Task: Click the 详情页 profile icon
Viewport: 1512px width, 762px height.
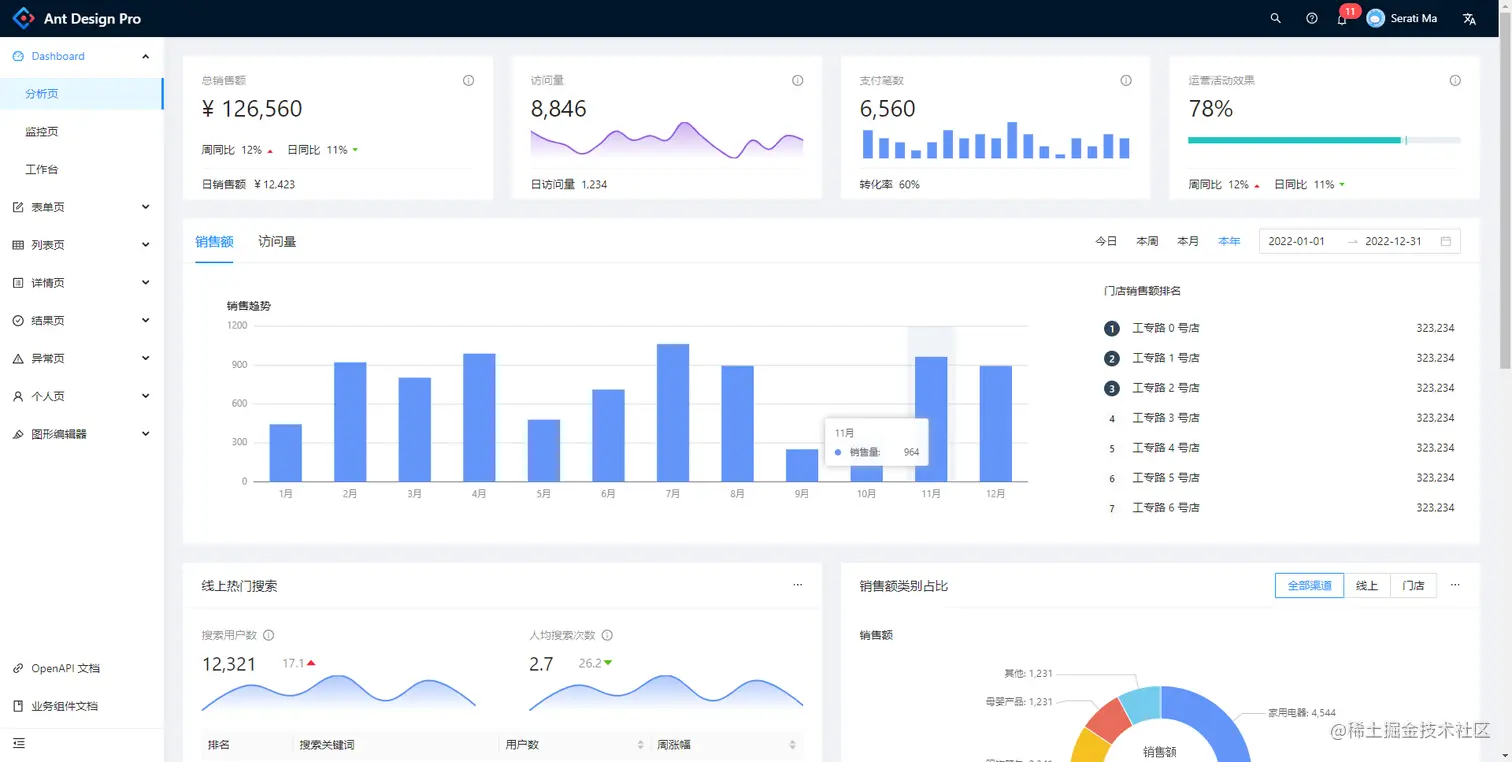Action: pyautogui.click(x=18, y=283)
